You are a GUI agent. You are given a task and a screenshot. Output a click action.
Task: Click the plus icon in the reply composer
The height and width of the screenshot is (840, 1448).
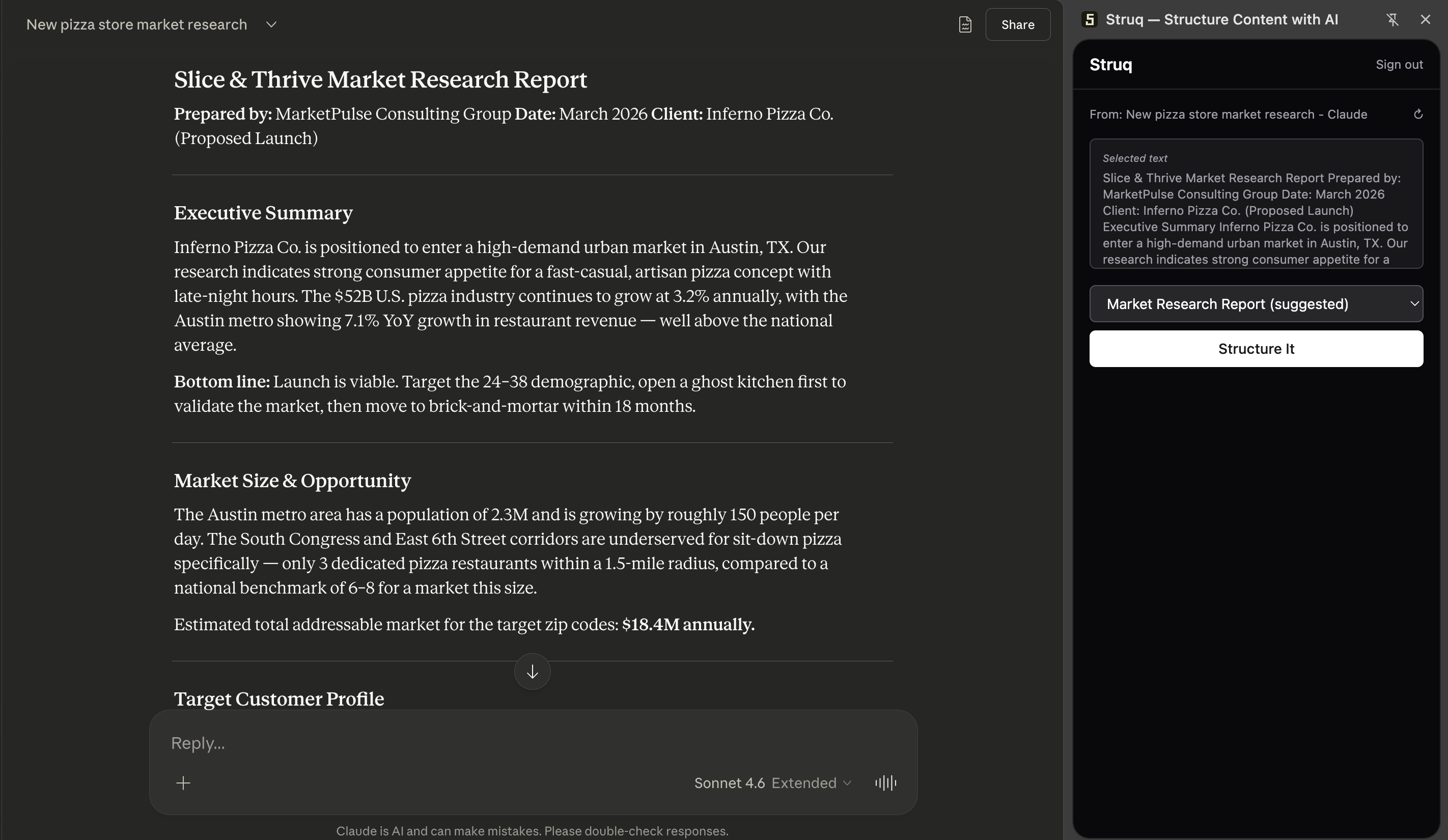184,782
